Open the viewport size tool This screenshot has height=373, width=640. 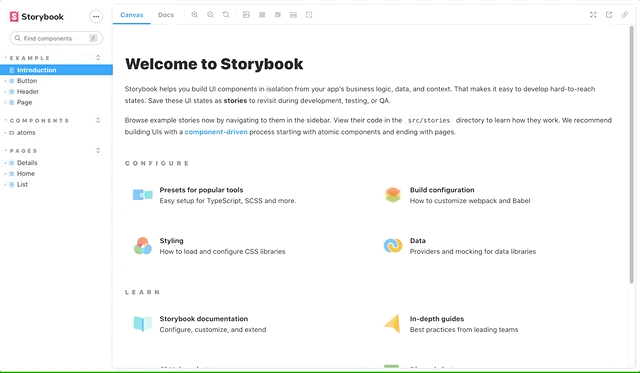278,15
